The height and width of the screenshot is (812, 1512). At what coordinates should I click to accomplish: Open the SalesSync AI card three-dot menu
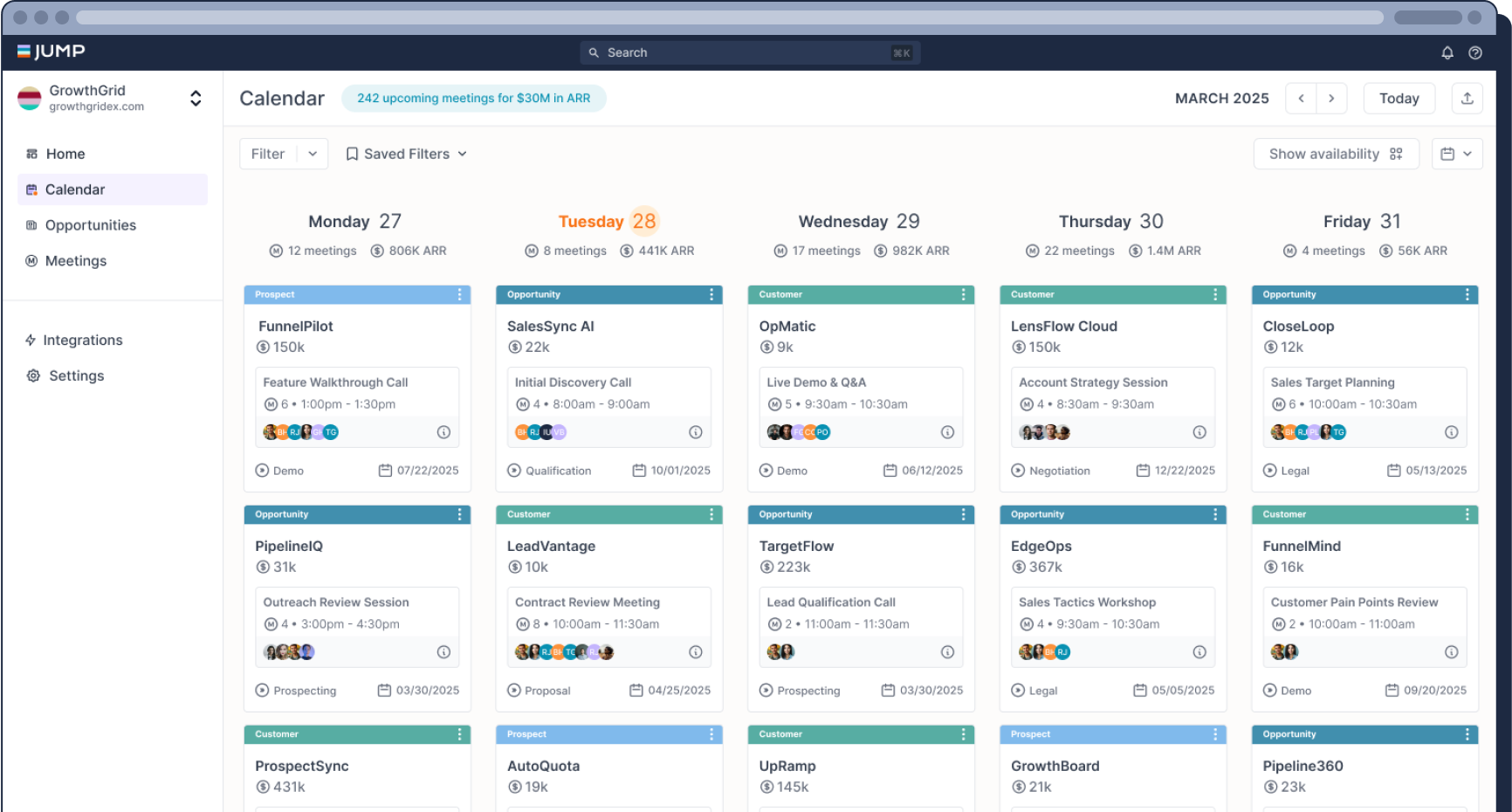point(711,295)
